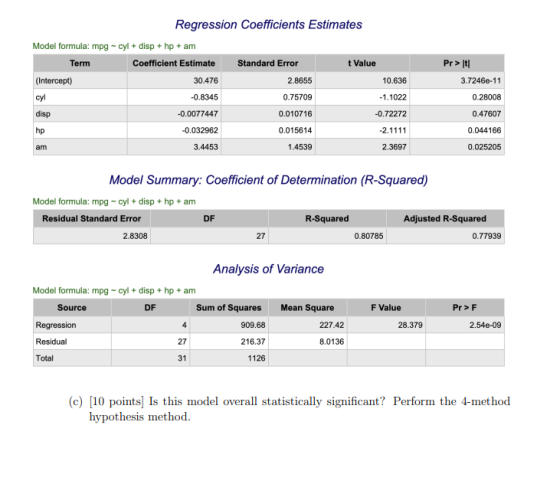The height and width of the screenshot is (484, 560).
Task: Select the disp t value -0.72272
Action: click(391, 114)
